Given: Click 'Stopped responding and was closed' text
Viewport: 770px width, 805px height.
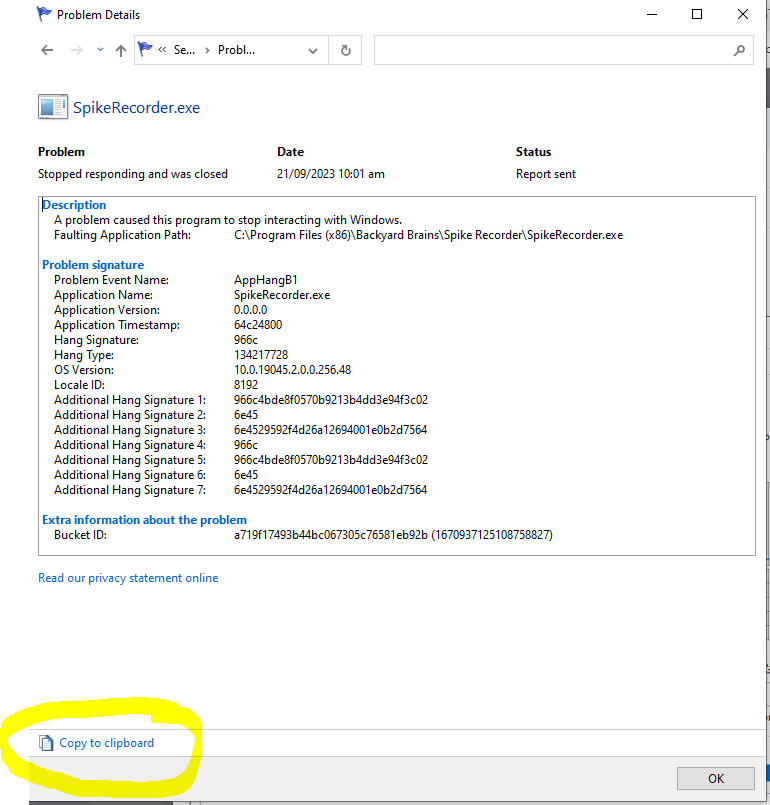Looking at the screenshot, I should pyautogui.click(x=133, y=174).
